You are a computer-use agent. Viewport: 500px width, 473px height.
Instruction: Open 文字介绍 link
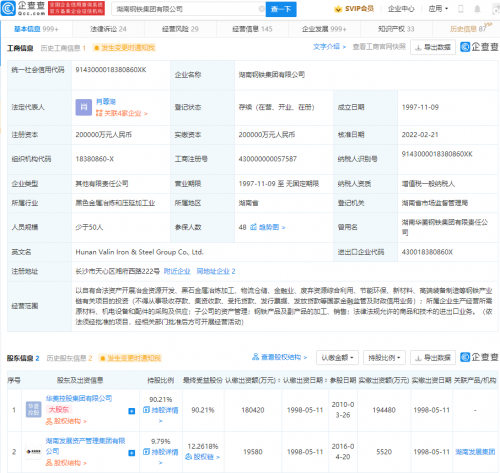pyautogui.click(x=329, y=47)
